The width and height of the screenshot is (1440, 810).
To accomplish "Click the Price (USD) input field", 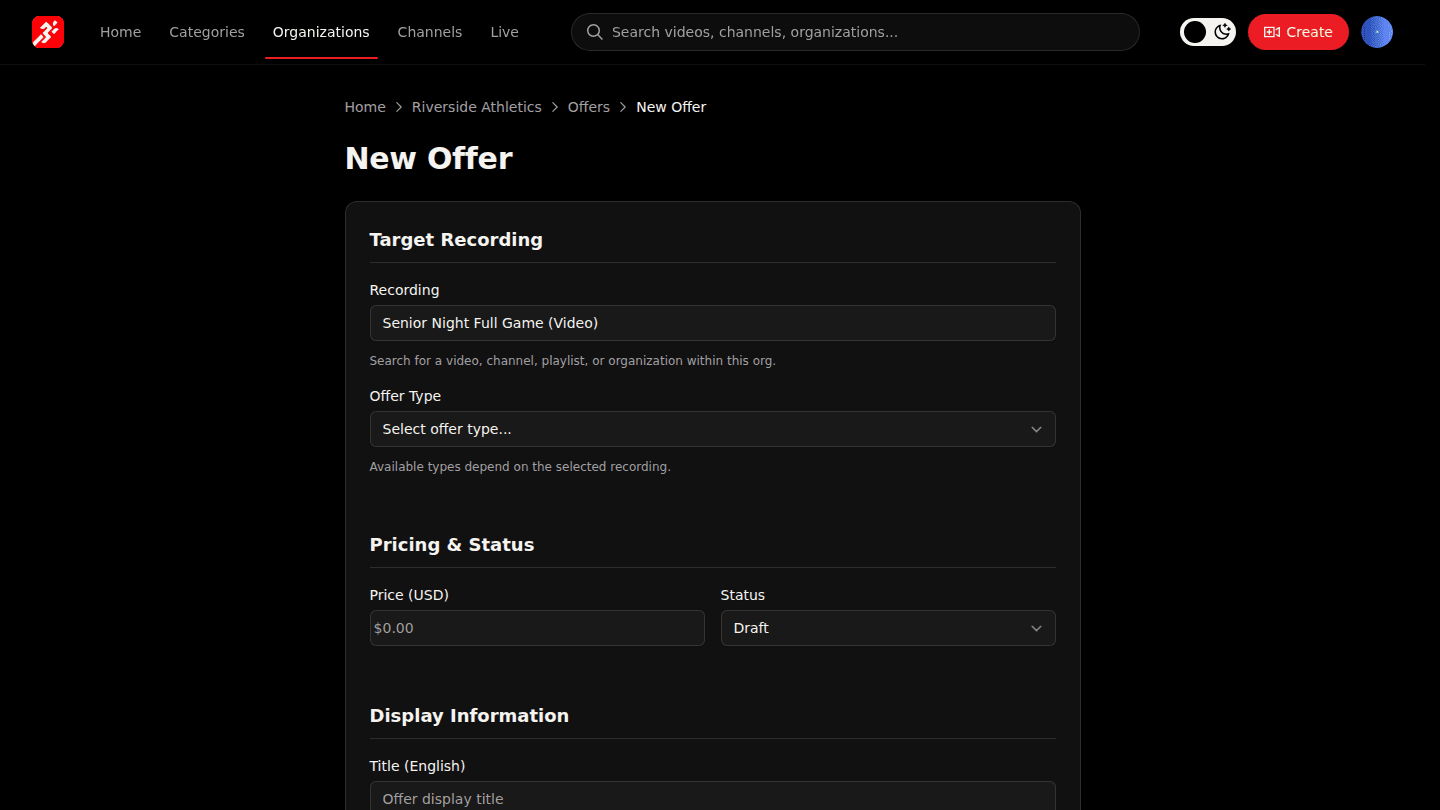I will pyautogui.click(x=537, y=628).
